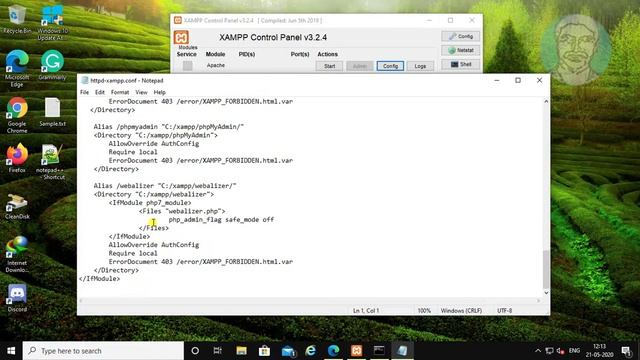Open File Explorer from taskbar
Screen dimensions: 640x360
pos(241,351)
